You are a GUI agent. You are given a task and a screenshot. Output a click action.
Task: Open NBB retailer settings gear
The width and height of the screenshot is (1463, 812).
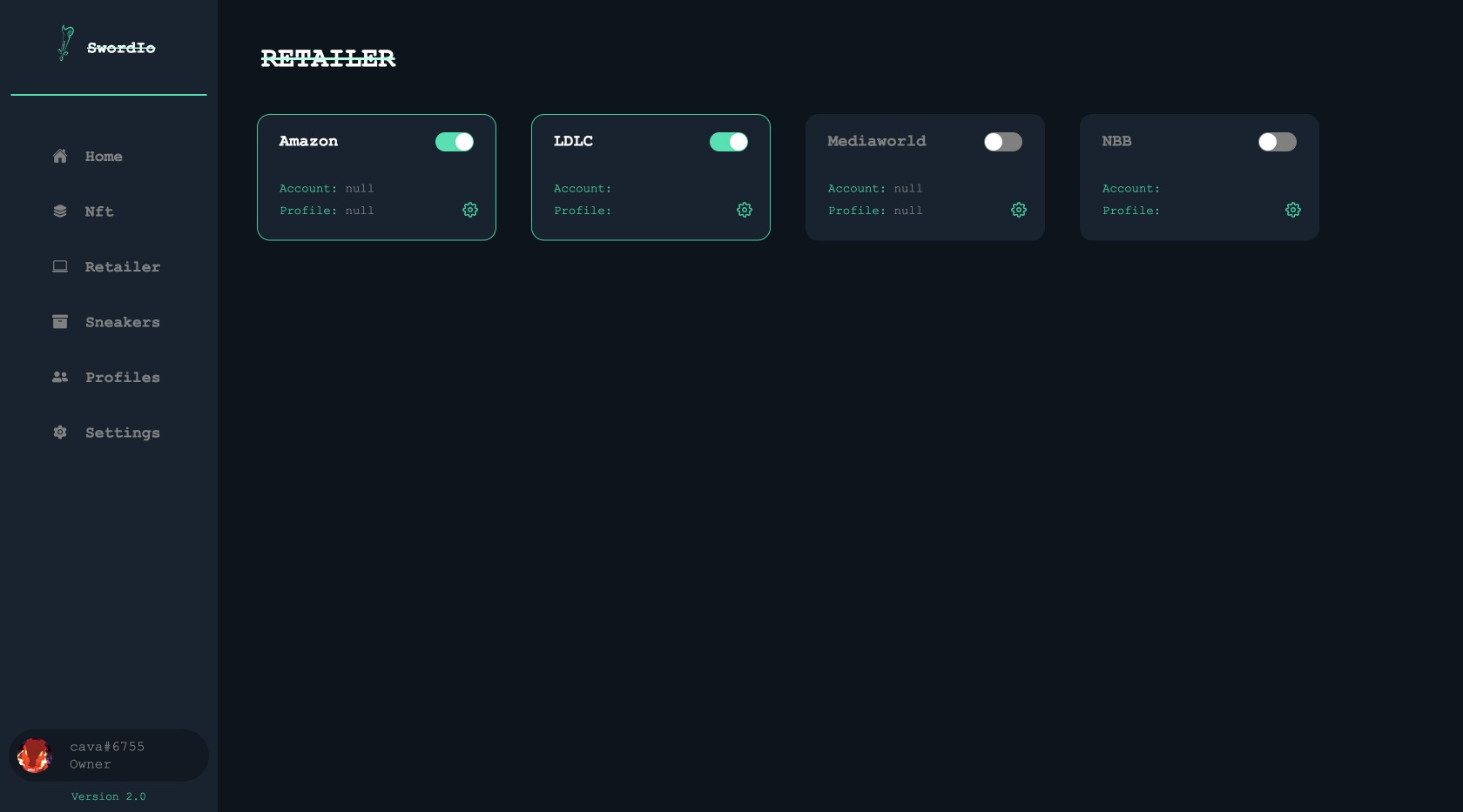tap(1293, 210)
